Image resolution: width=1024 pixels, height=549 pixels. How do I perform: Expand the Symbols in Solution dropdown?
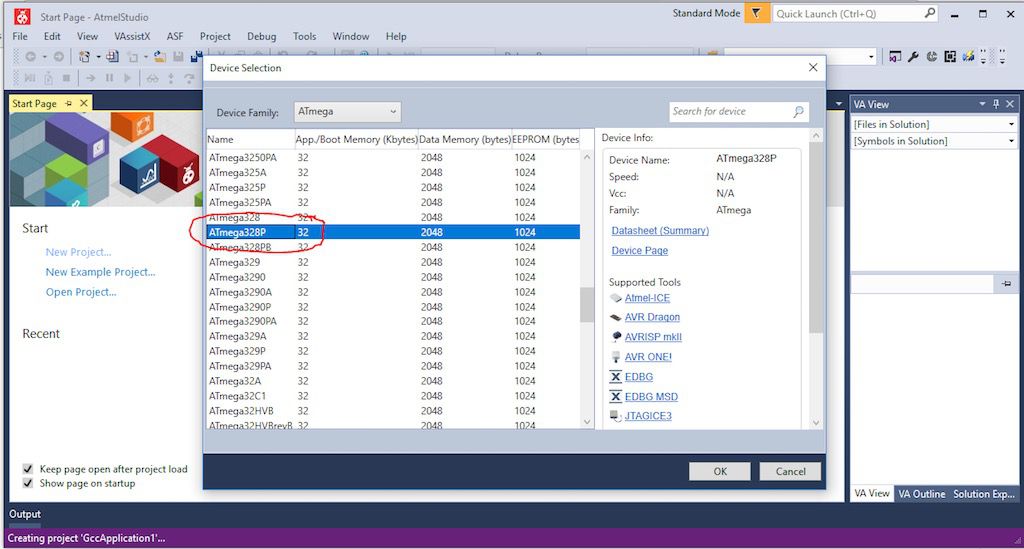[1011, 141]
